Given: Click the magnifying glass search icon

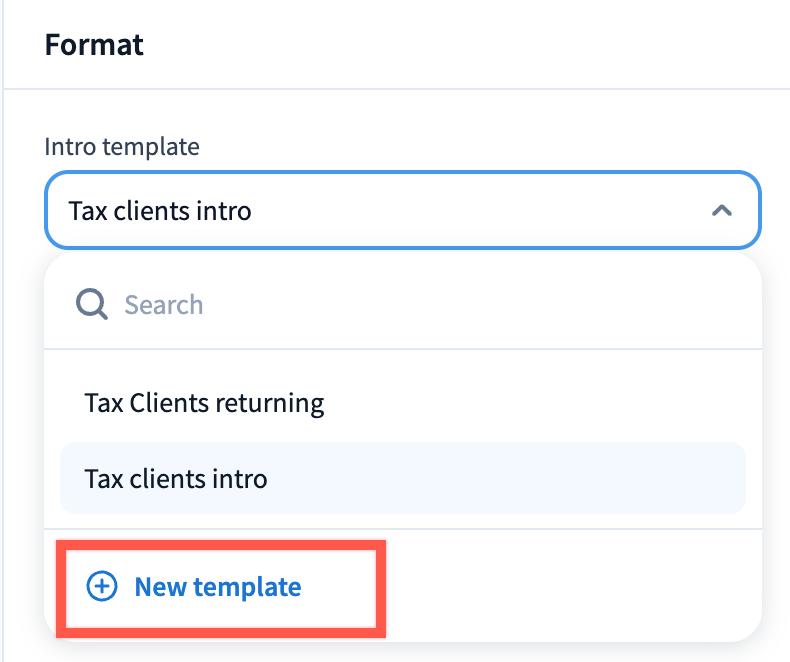Looking at the screenshot, I should tap(92, 304).
